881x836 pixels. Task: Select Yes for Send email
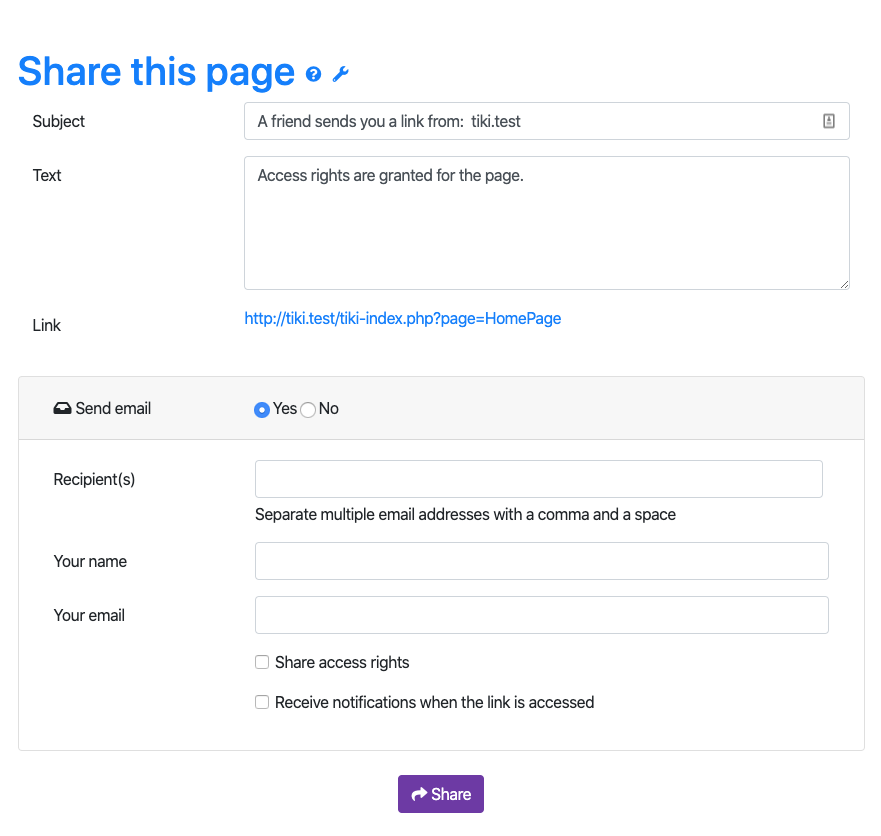[262, 410]
